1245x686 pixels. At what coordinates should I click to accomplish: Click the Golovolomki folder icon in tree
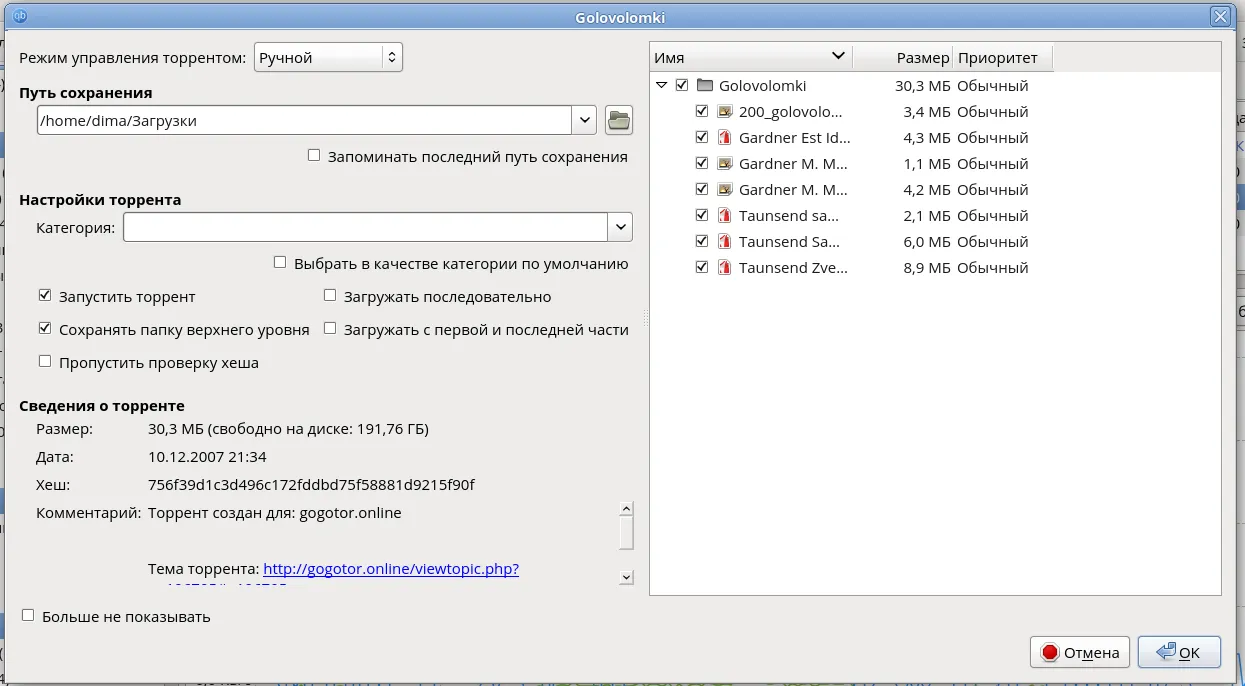click(x=704, y=86)
